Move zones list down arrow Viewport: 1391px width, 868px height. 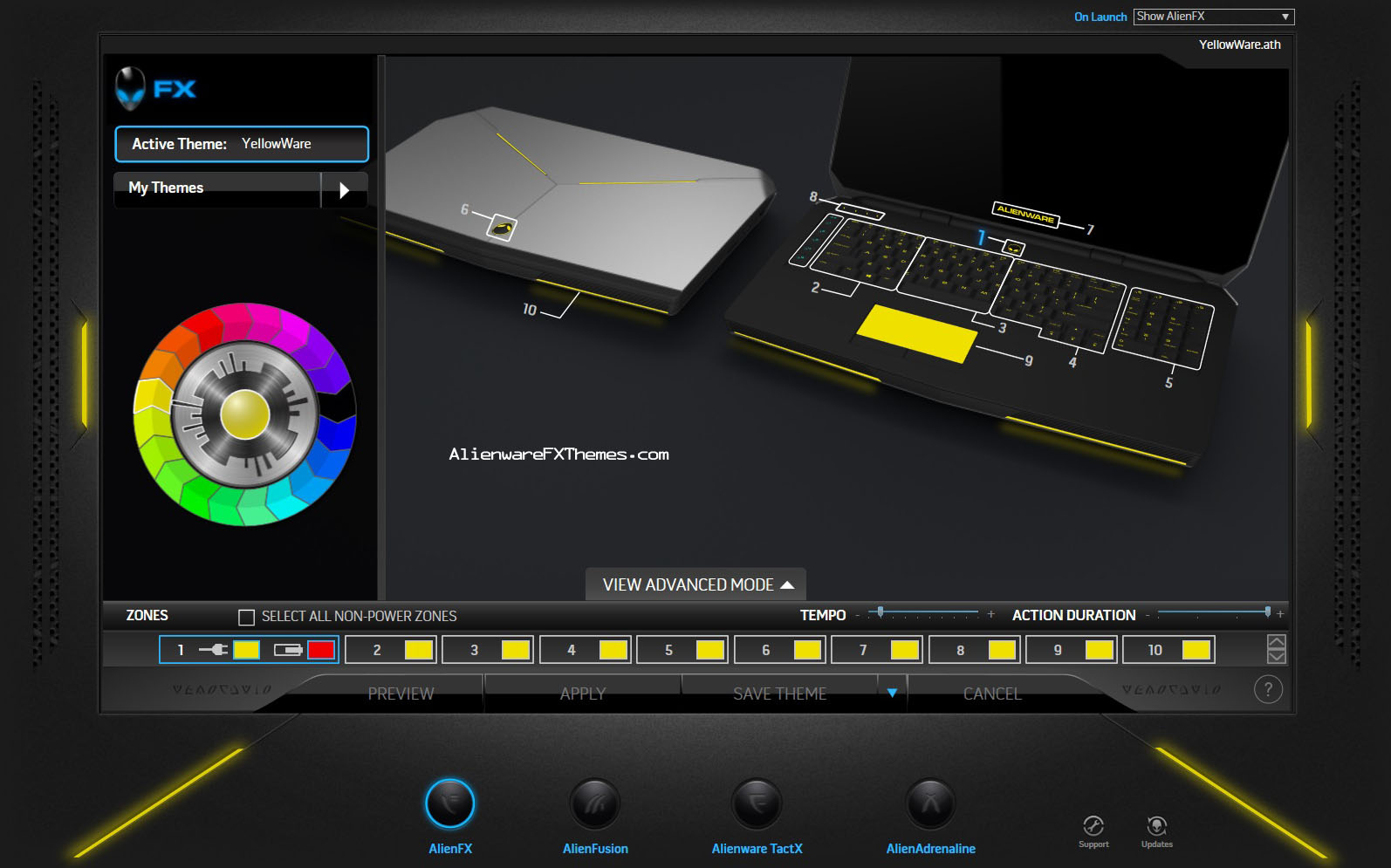[1276, 657]
